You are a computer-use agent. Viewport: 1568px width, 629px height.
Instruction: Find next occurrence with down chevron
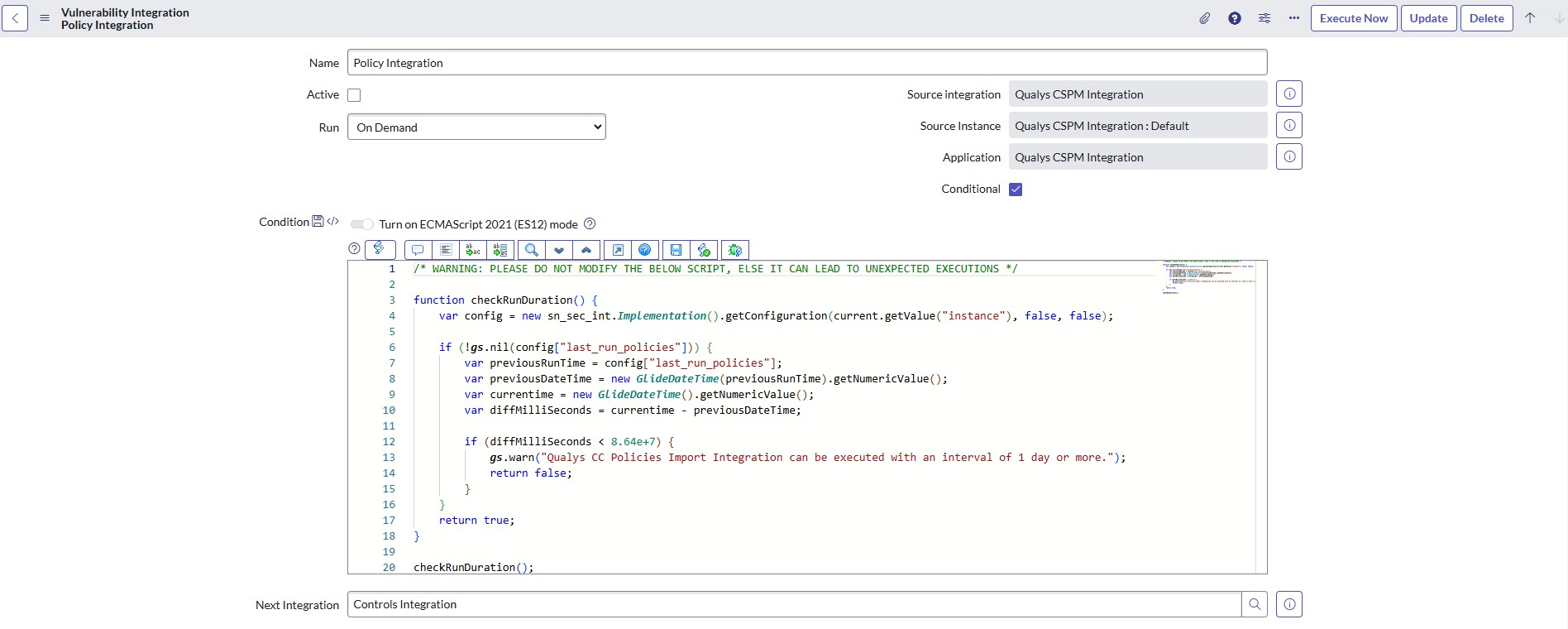click(x=559, y=250)
